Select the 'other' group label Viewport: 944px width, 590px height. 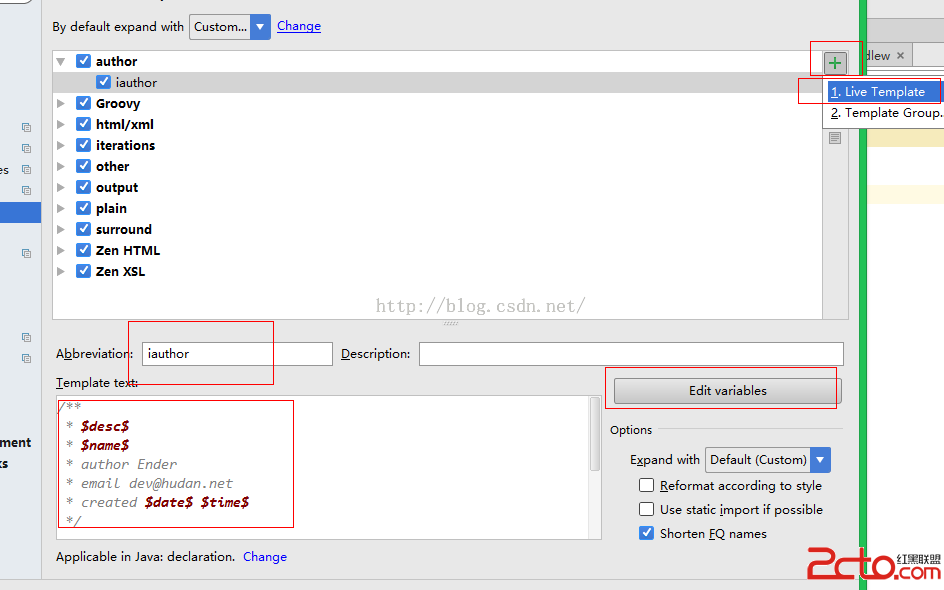113,167
